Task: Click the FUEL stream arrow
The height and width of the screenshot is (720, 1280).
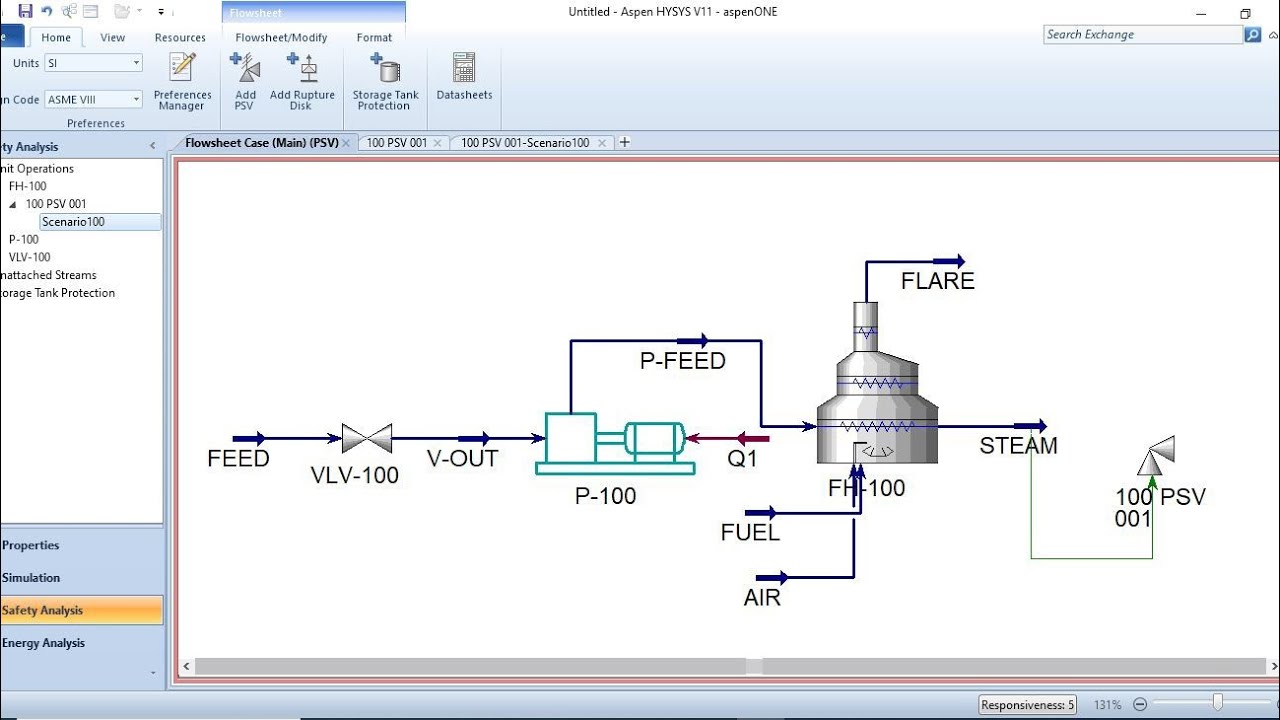Action: click(761, 513)
